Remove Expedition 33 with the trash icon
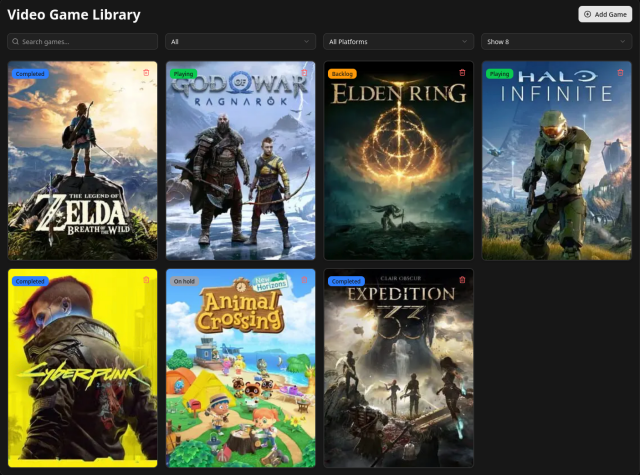 [x=462, y=280]
